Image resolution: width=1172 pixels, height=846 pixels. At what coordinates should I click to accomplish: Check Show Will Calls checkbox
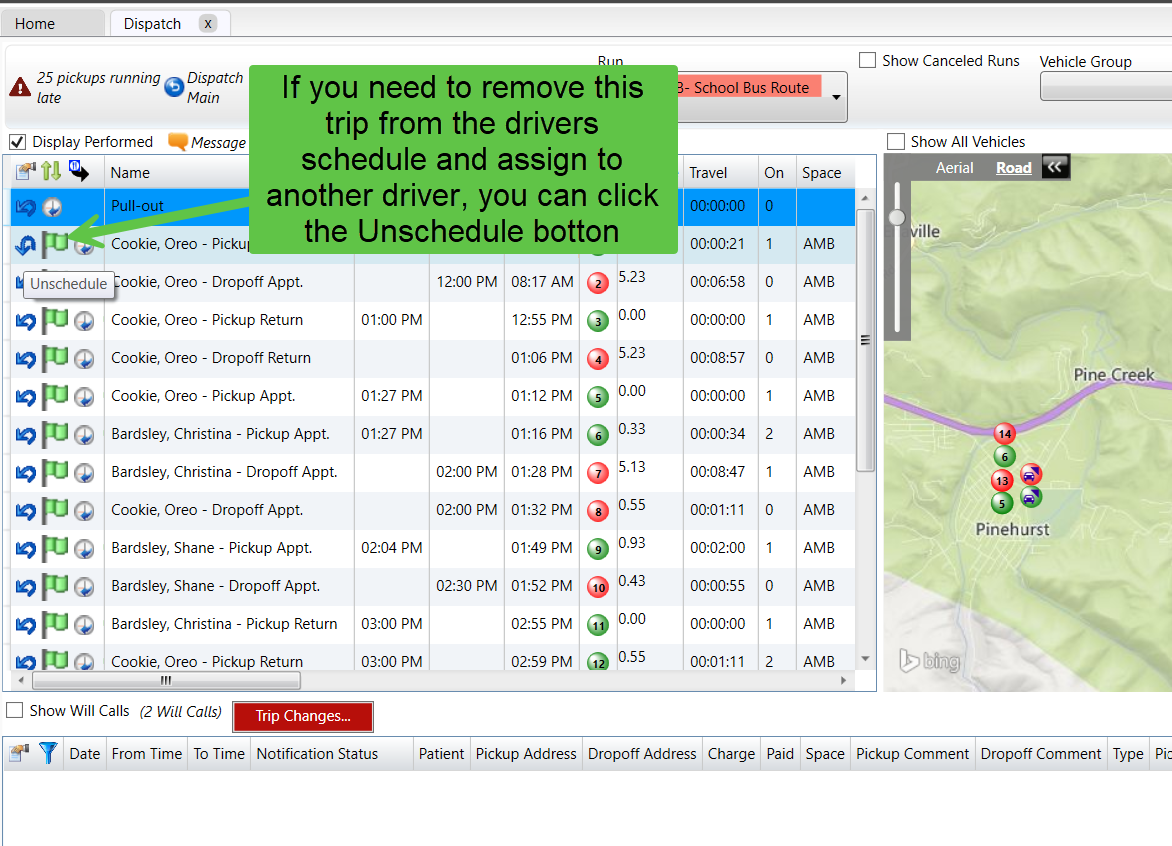[14, 710]
